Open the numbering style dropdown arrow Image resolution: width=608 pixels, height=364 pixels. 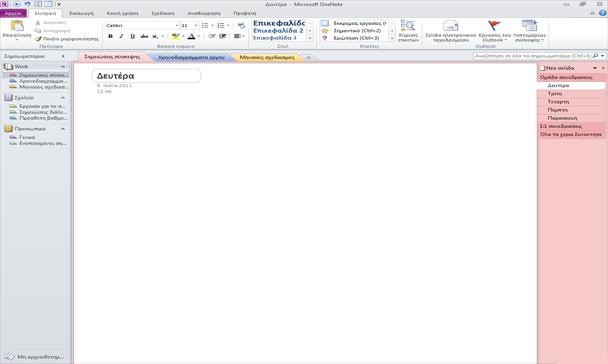pyautogui.click(x=228, y=25)
